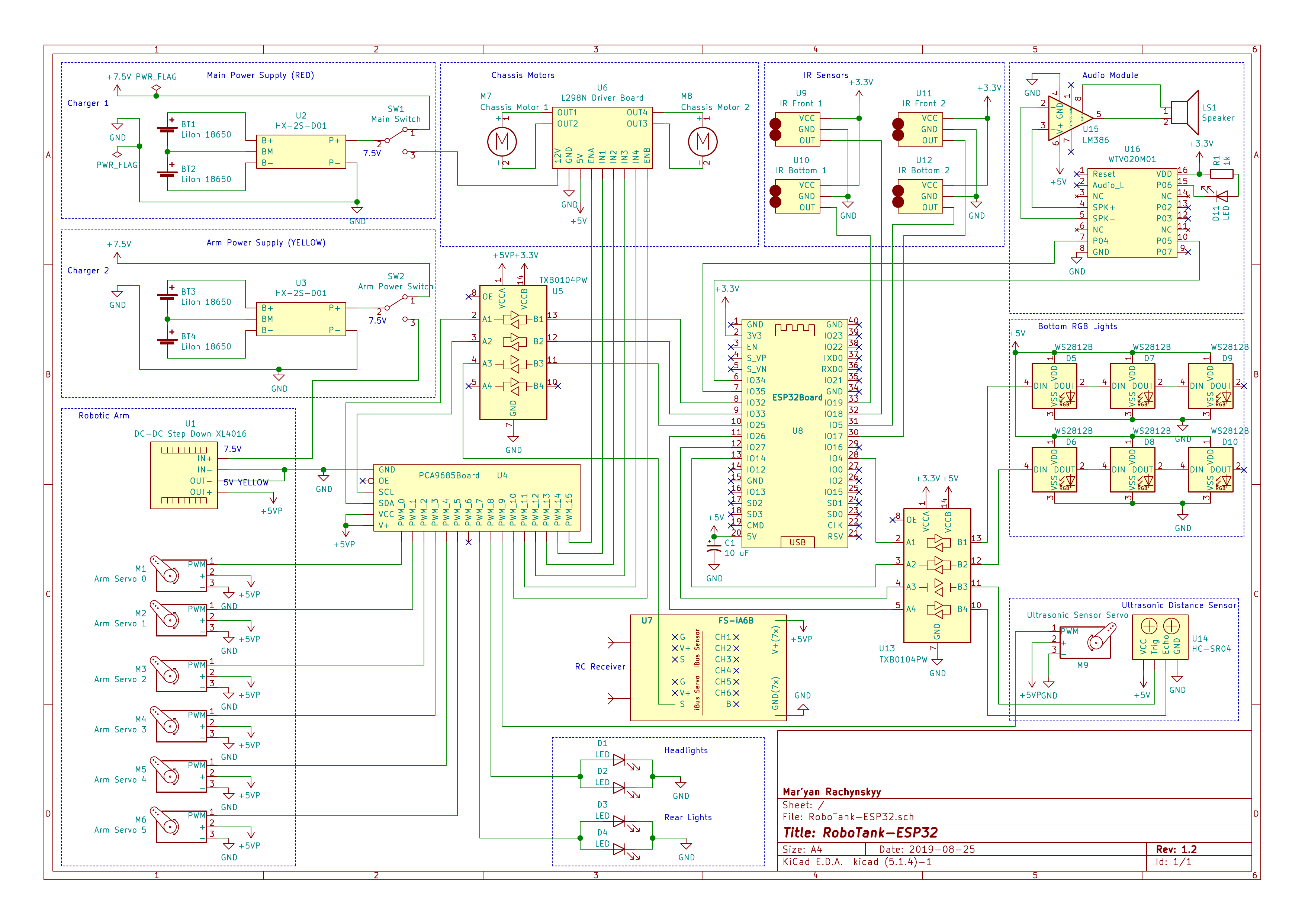Click the 'IR Sensors' section label

coord(826,75)
